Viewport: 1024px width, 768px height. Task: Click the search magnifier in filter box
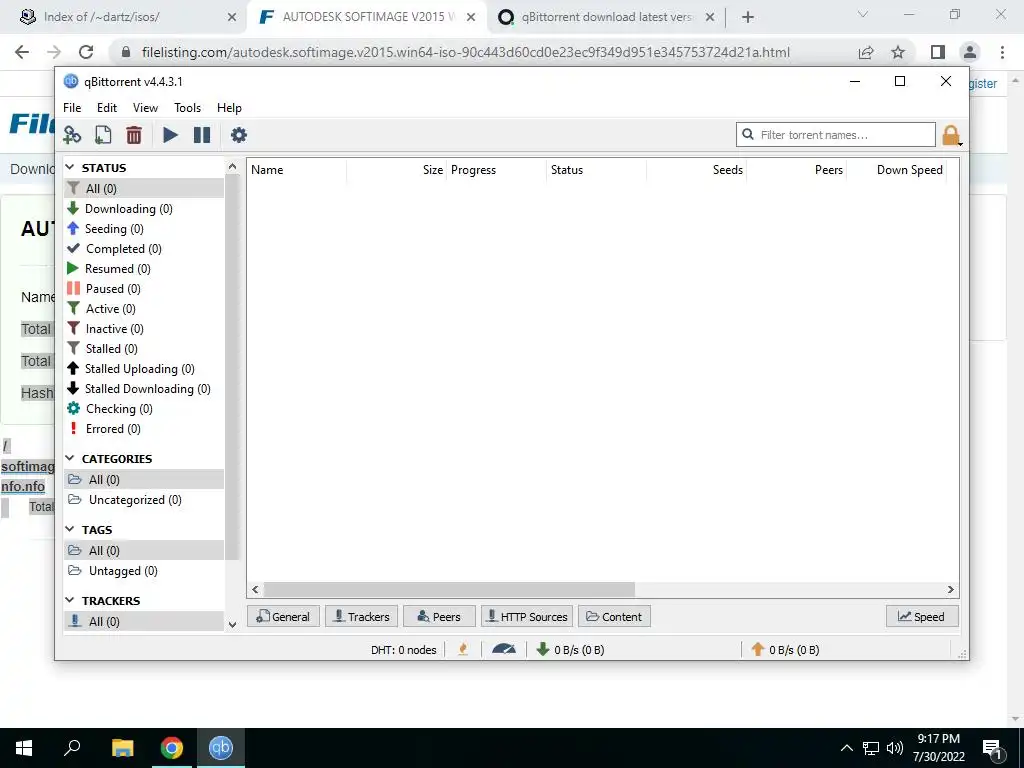coord(748,135)
